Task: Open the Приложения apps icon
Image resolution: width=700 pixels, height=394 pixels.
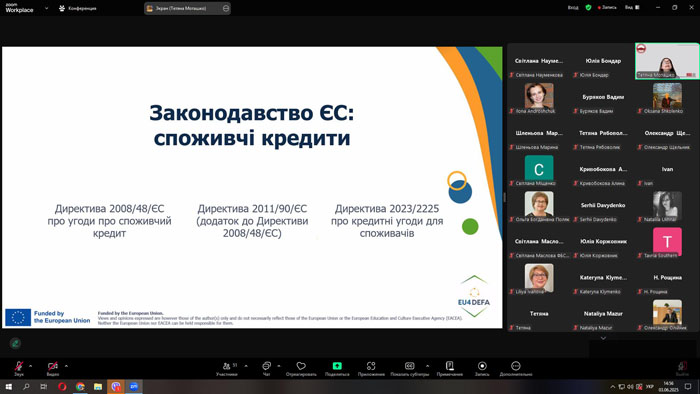Action: pyautogui.click(x=371, y=369)
